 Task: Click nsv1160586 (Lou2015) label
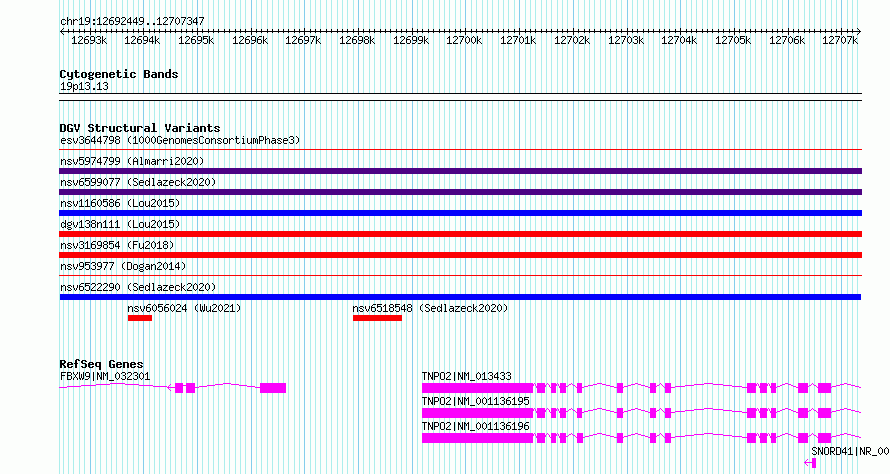click(120, 203)
